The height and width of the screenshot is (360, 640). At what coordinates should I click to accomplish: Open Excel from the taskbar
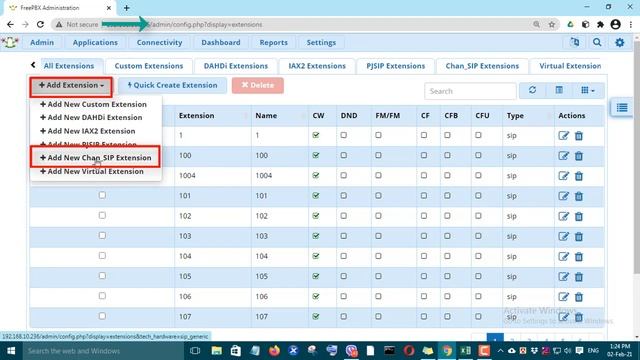[x=465, y=351]
